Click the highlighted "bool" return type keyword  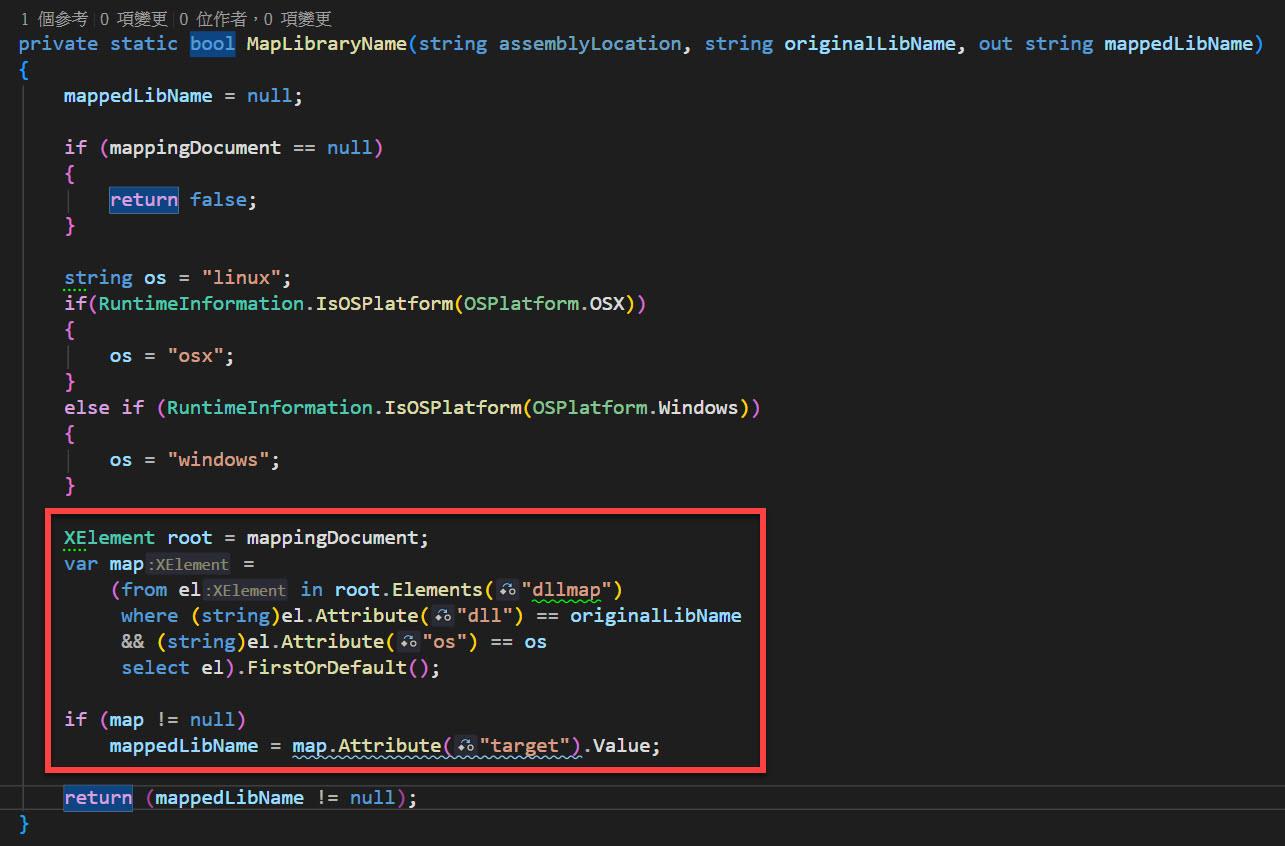[x=212, y=44]
